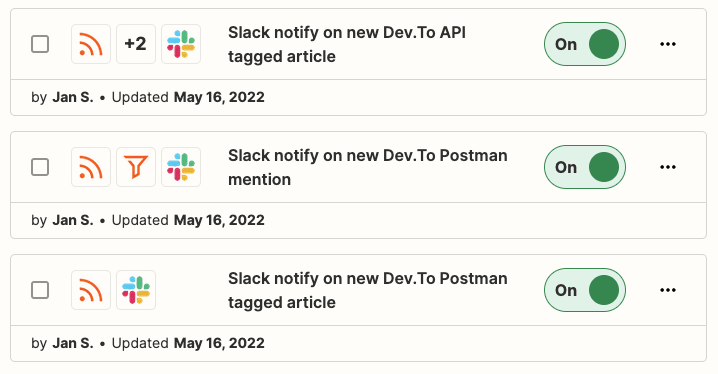
Task: Click Slack icon of Postman tagged article zap
Action: [136, 290]
